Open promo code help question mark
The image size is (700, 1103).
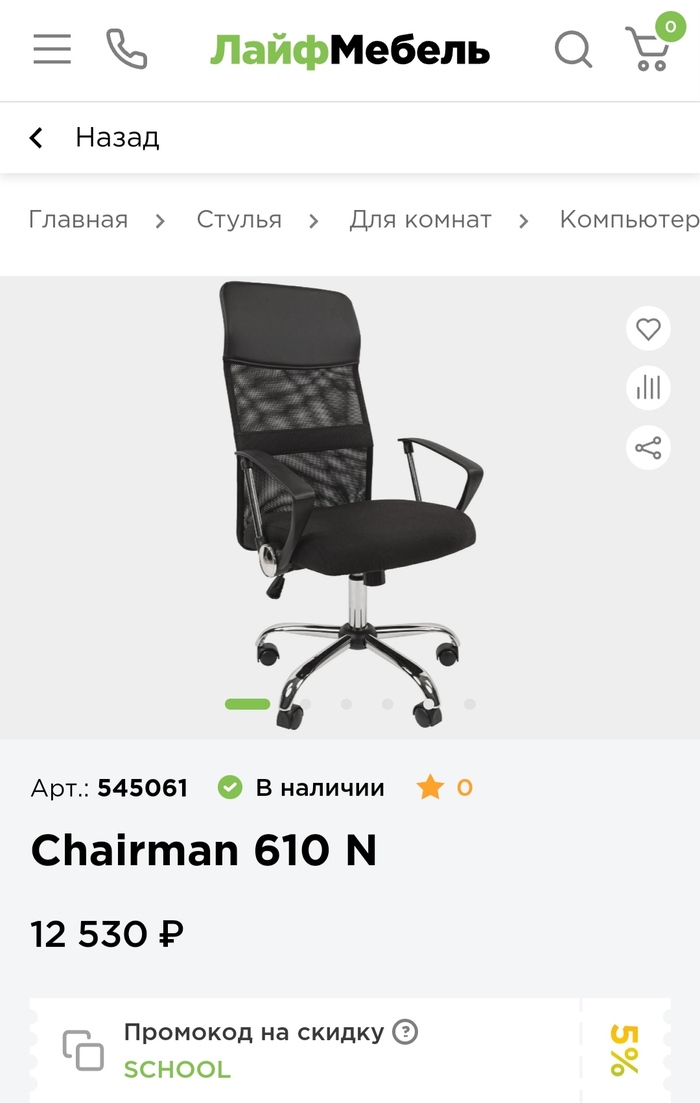405,1032
